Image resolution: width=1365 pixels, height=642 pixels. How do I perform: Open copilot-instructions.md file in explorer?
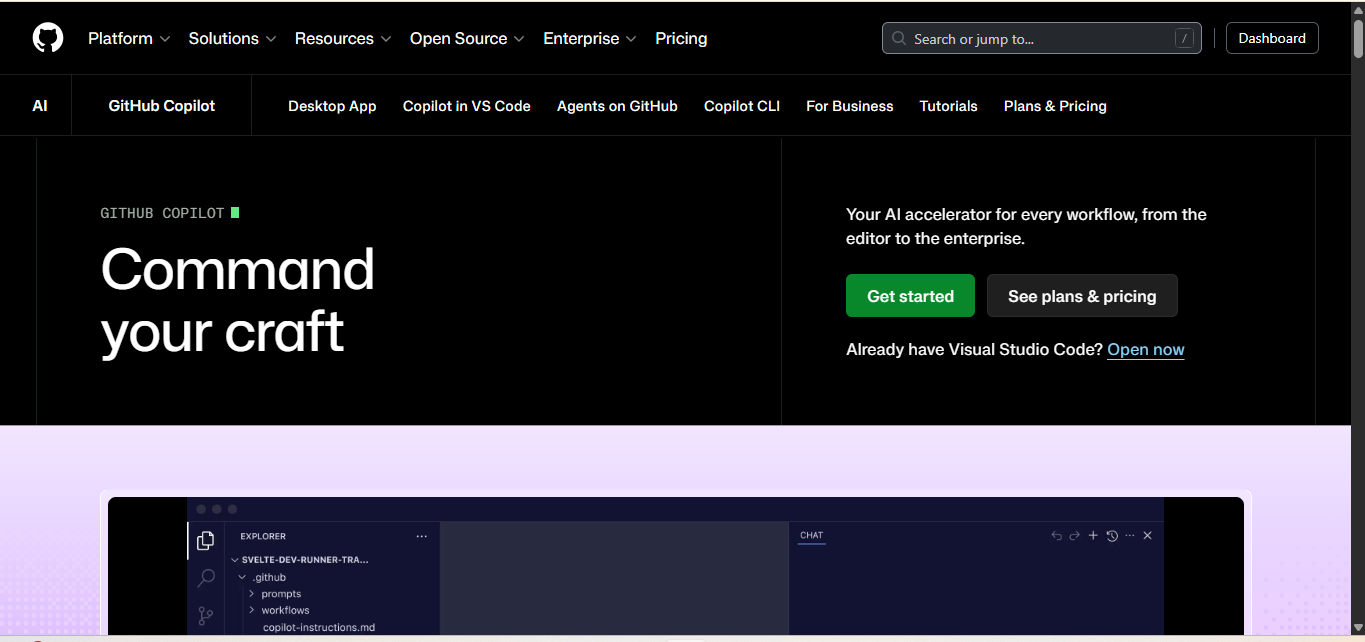click(319, 627)
